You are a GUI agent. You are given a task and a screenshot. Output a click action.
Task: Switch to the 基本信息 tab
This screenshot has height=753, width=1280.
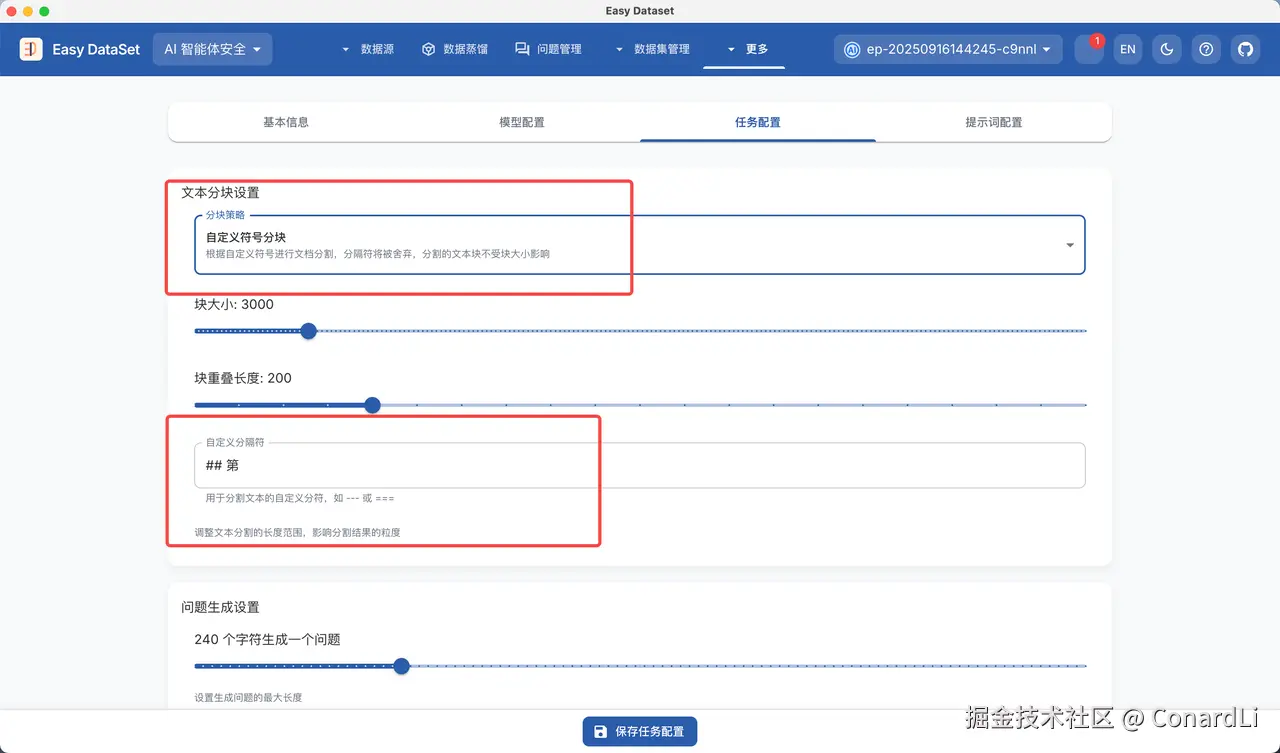tap(286, 122)
